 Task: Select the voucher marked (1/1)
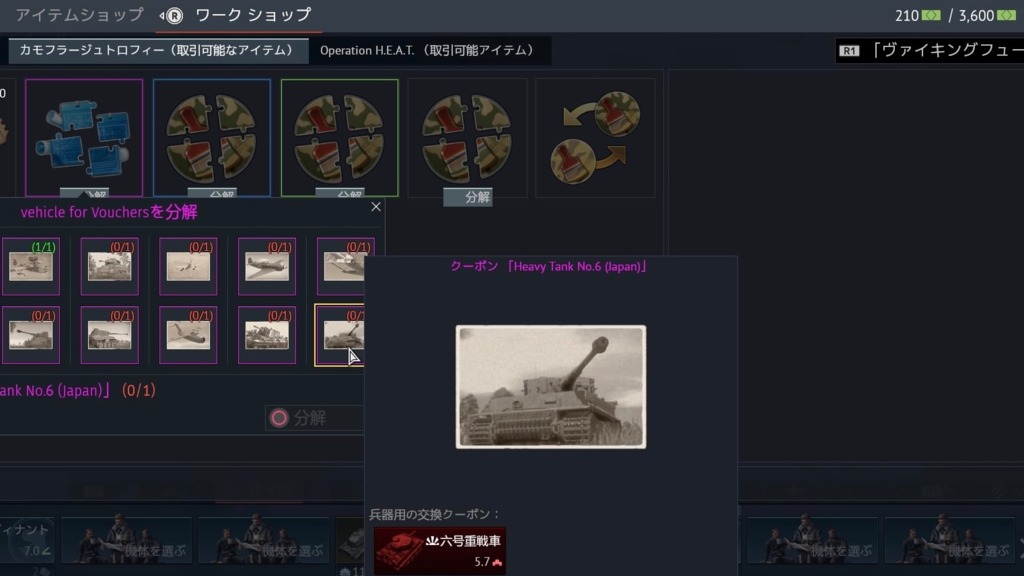[31, 266]
